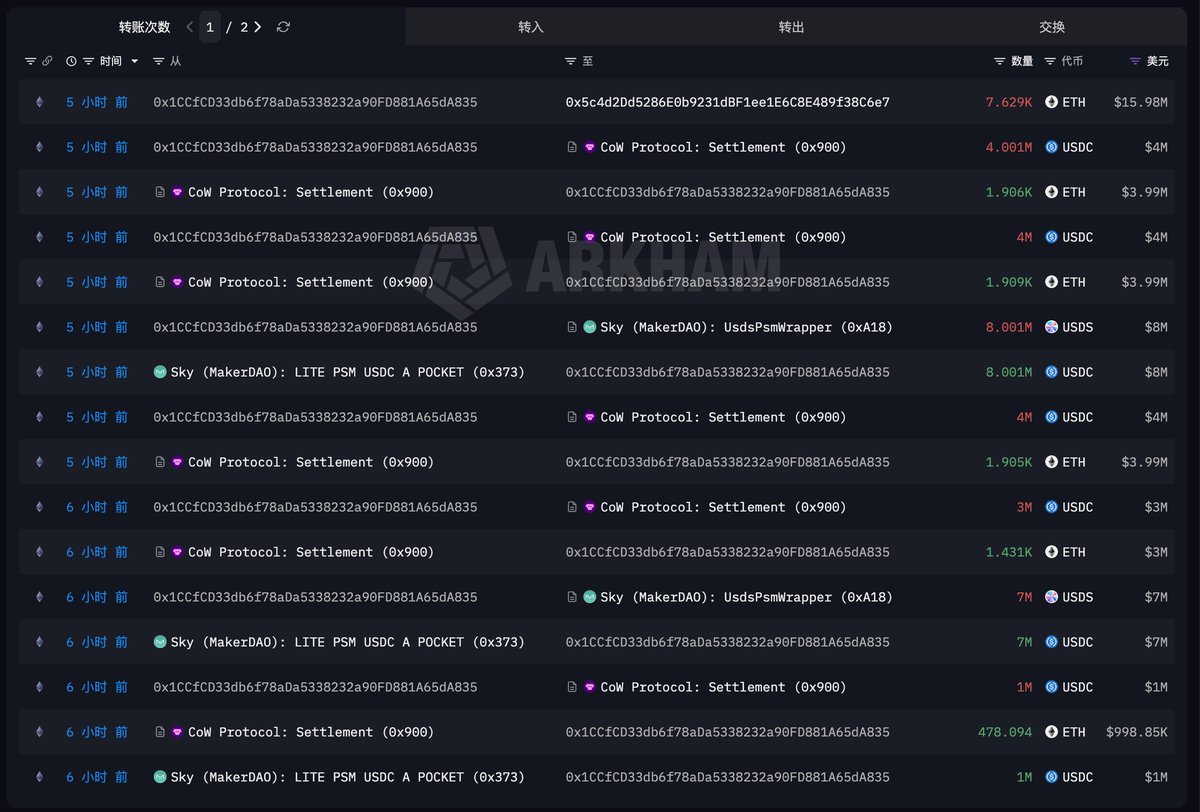Click the CoW Protocol logo in the 4.001M row

[x=590, y=147]
